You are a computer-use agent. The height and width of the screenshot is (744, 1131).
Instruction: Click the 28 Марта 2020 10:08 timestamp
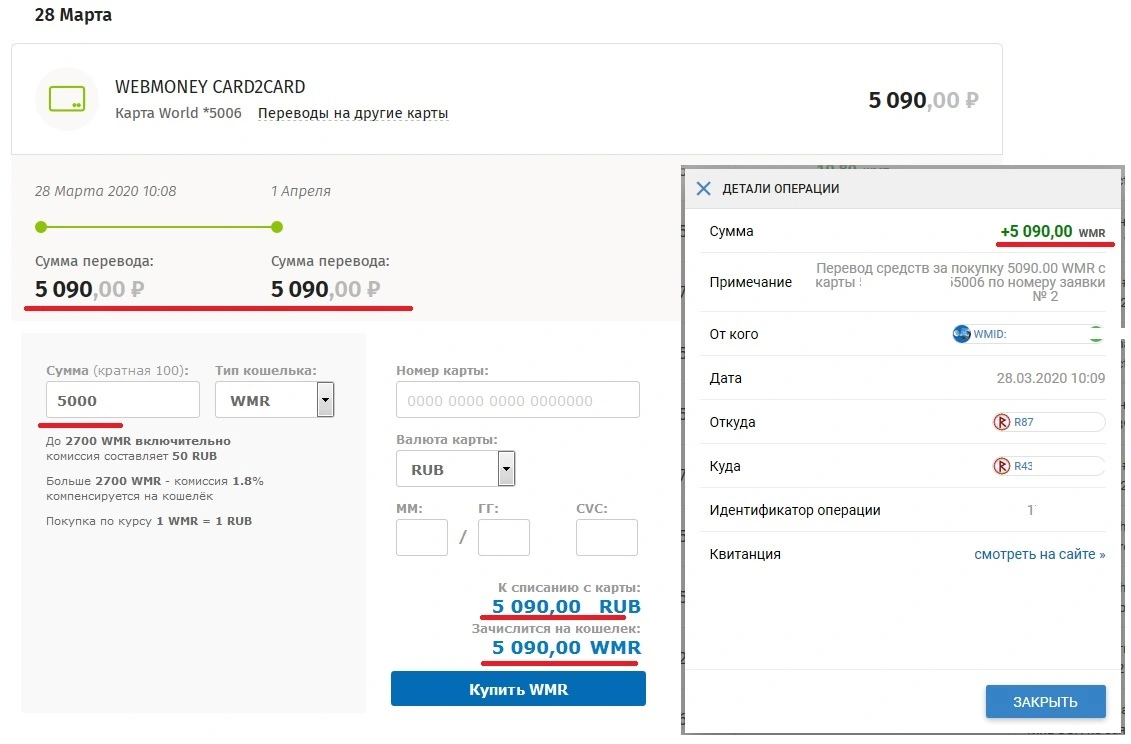click(x=105, y=191)
